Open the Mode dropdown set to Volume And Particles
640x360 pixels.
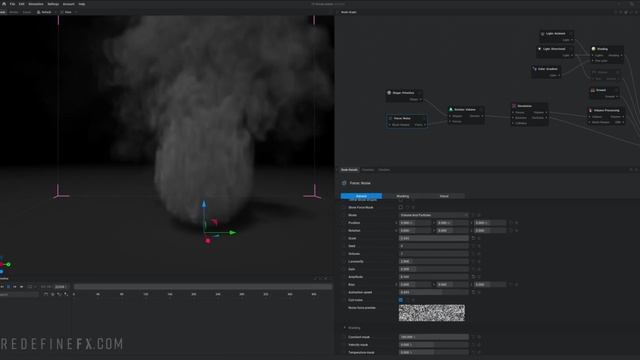(x=433, y=215)
